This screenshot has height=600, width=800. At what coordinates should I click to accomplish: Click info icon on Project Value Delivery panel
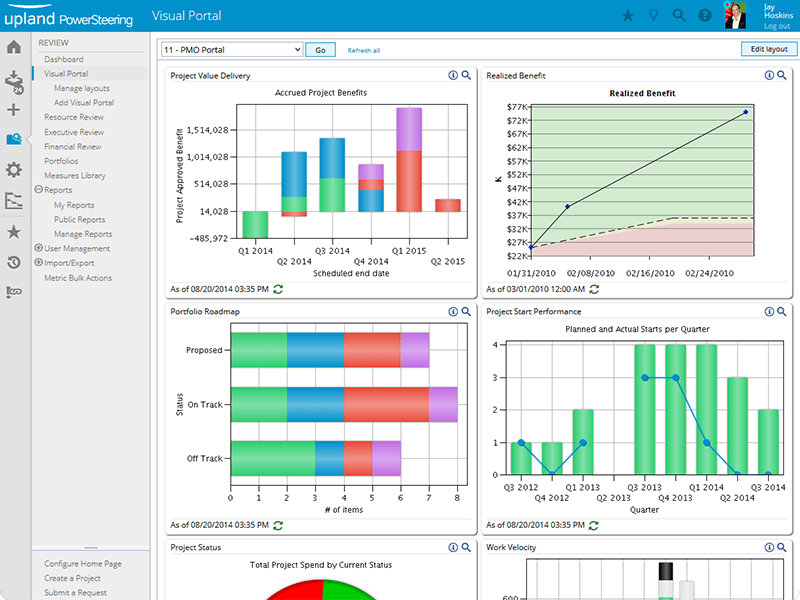(453, 75)
